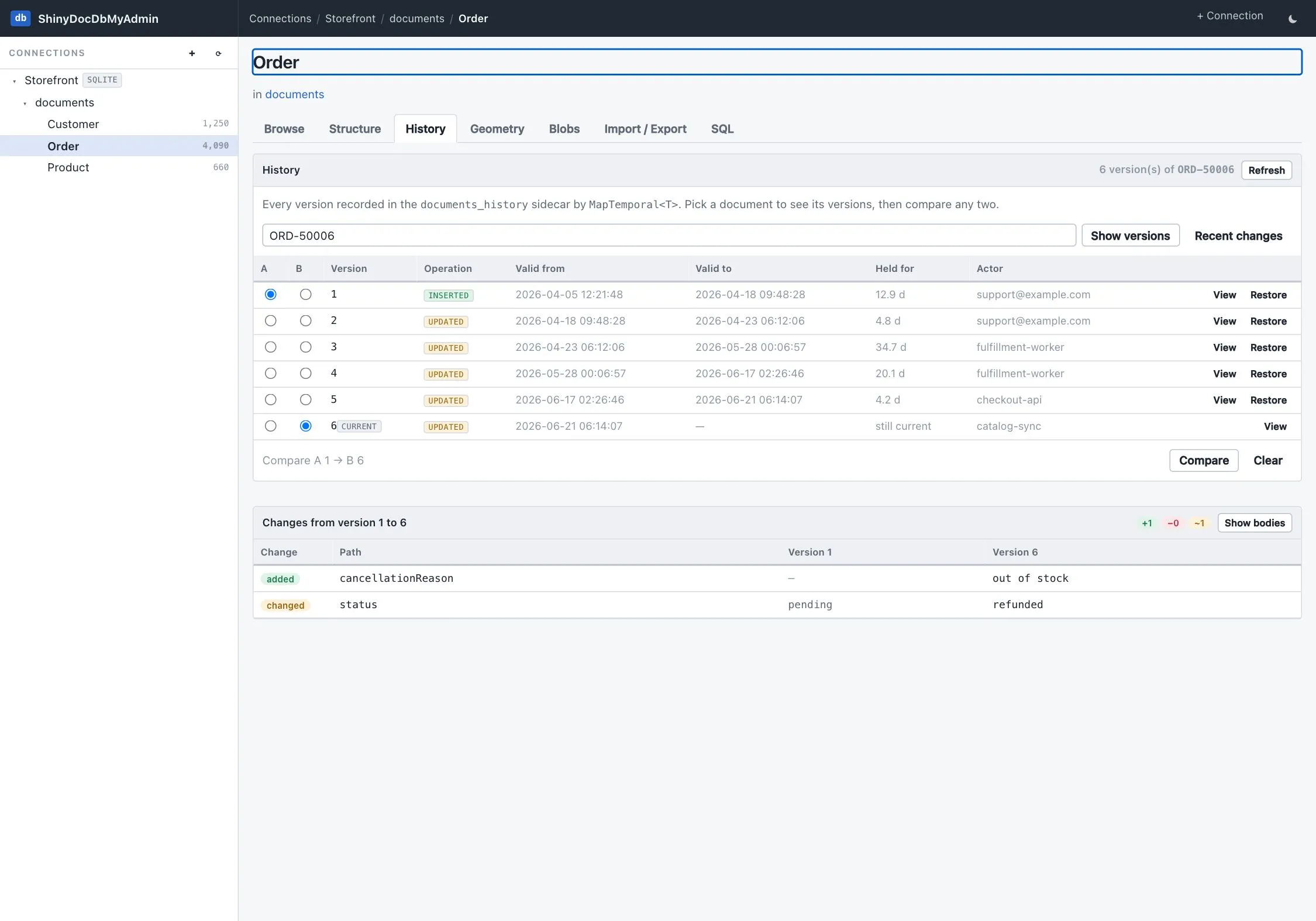The height and width of the screenshot is (921, 1316).
Task: Click the Order title field
Action: point(777,62)
